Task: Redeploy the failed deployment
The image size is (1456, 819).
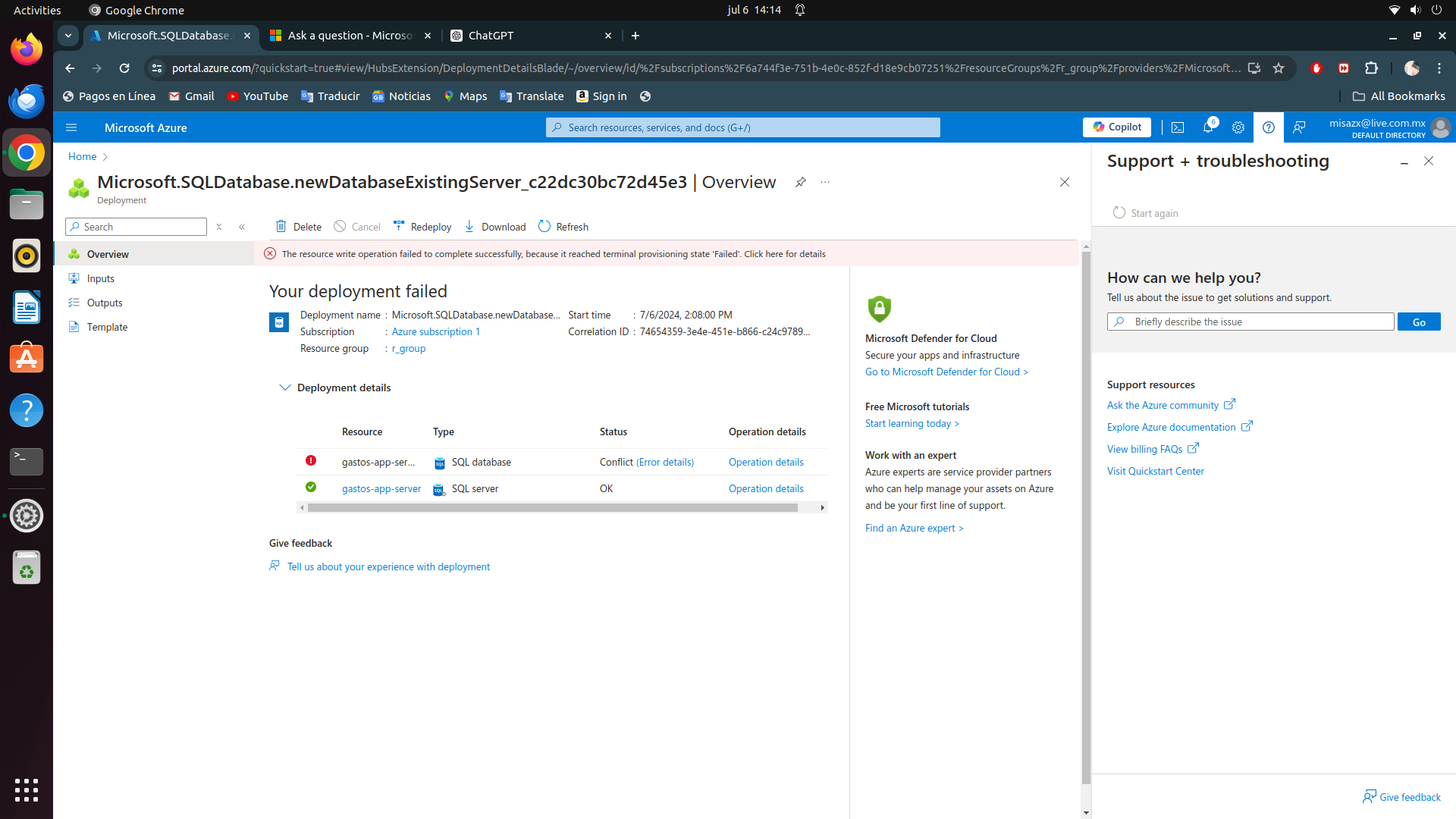Action: coord(422,226)
